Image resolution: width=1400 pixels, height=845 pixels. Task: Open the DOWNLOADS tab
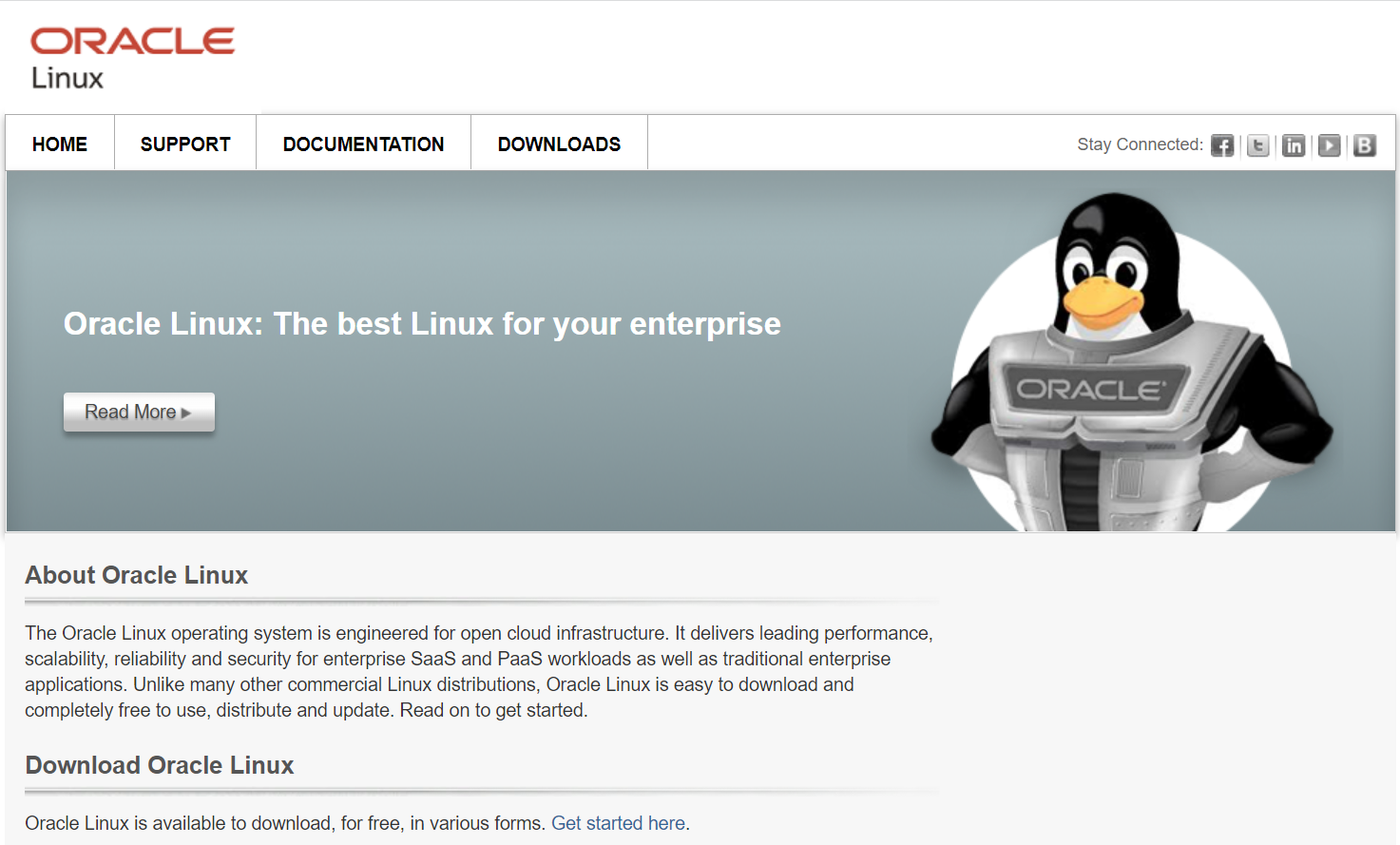[559, 144]
